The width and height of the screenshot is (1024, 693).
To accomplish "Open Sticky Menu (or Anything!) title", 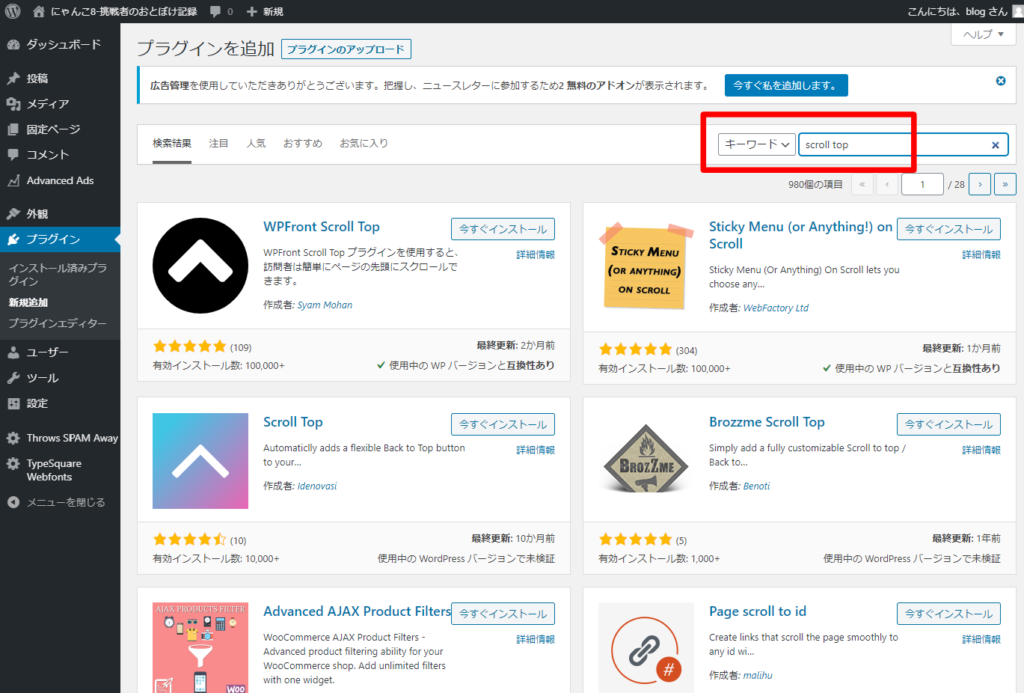I will point(801,235).
